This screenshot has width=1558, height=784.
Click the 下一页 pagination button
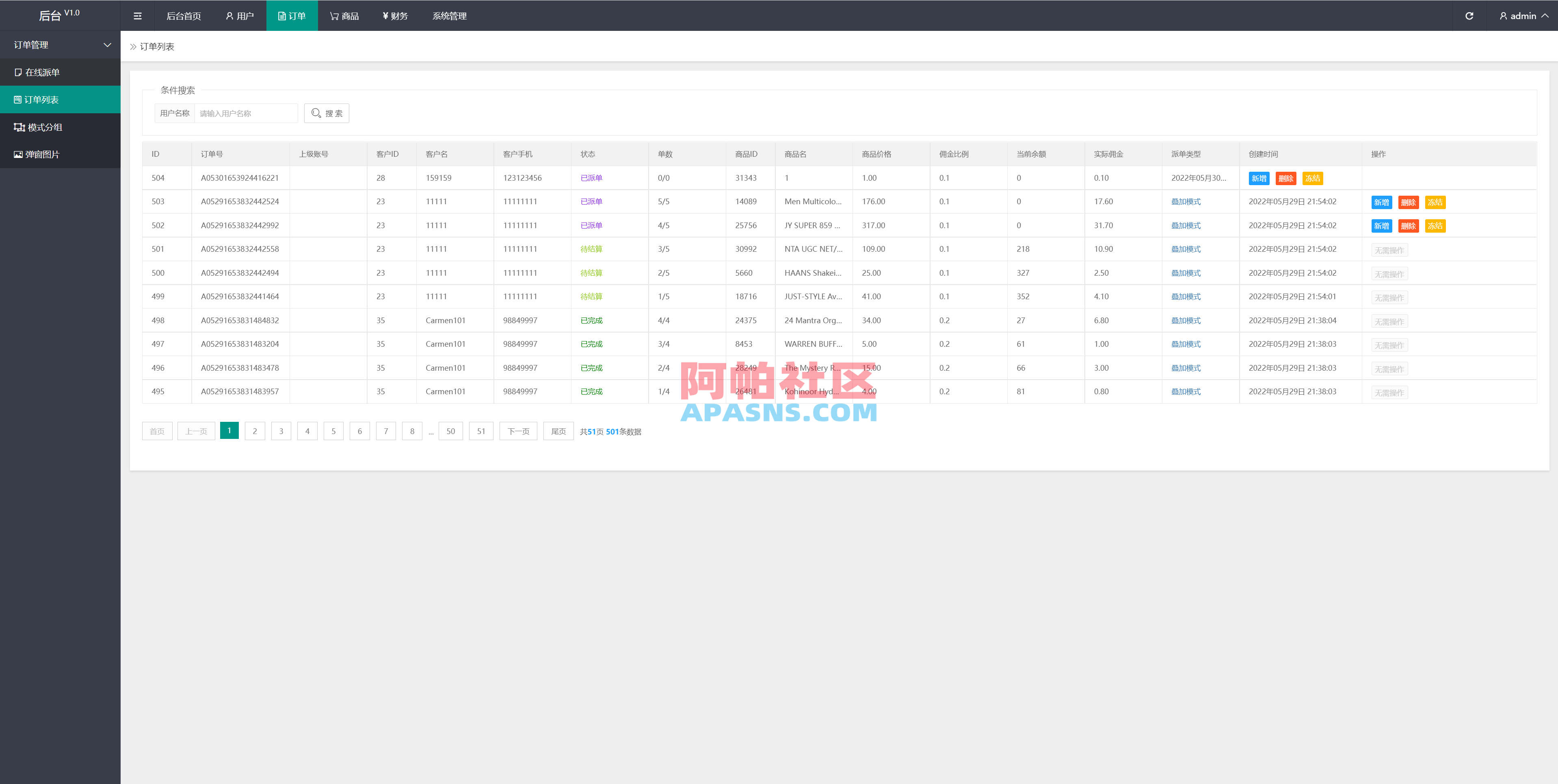pyautogui.click(x=518, y=431)
